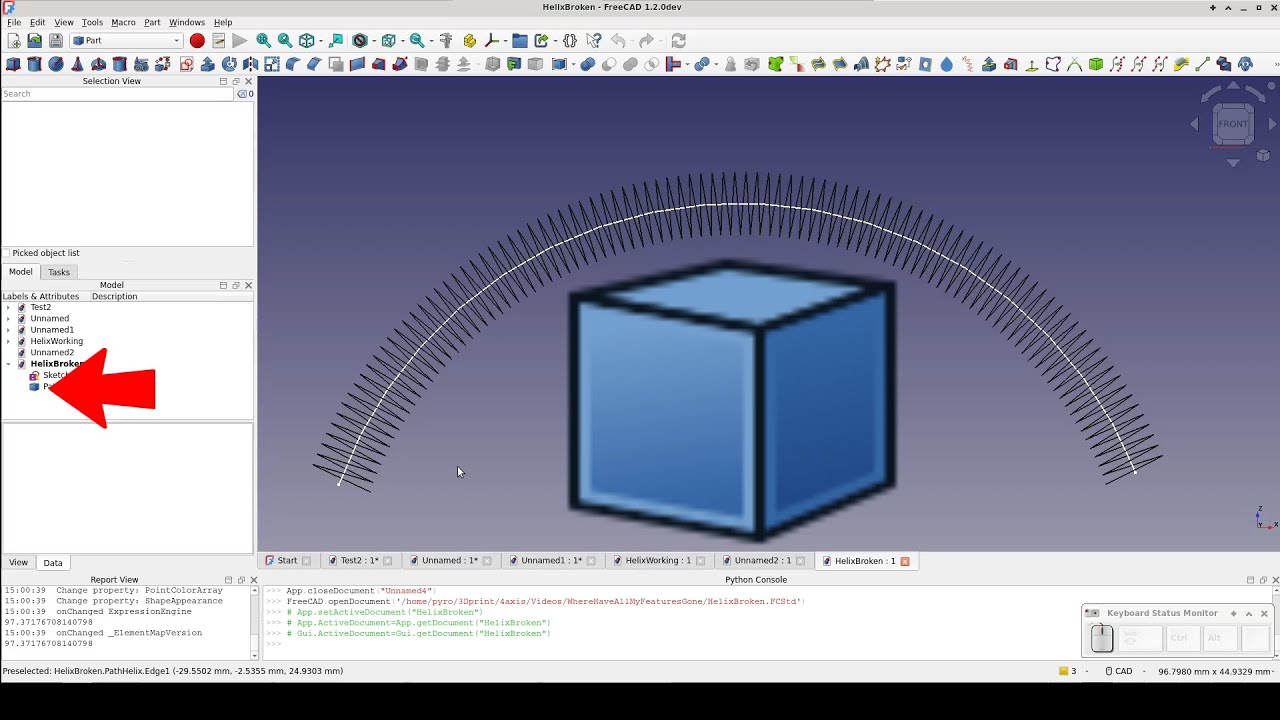Fit selection in the view
Image resolution: width=1280 pixels, height=720 pixels.
(285, 41)
